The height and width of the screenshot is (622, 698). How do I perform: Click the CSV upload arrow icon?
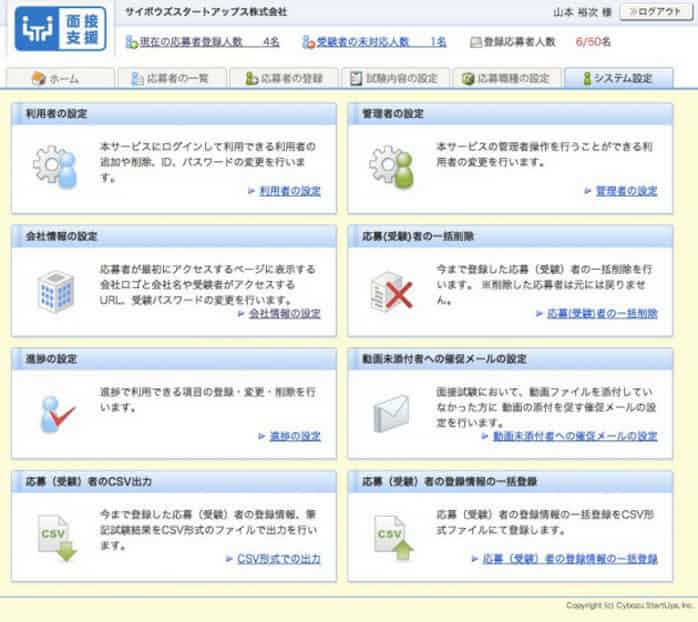tap(391, 537)
